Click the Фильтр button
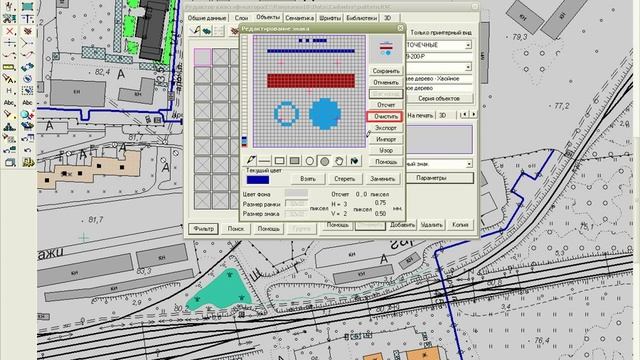 pyautogui.click(x=203, y=229)
